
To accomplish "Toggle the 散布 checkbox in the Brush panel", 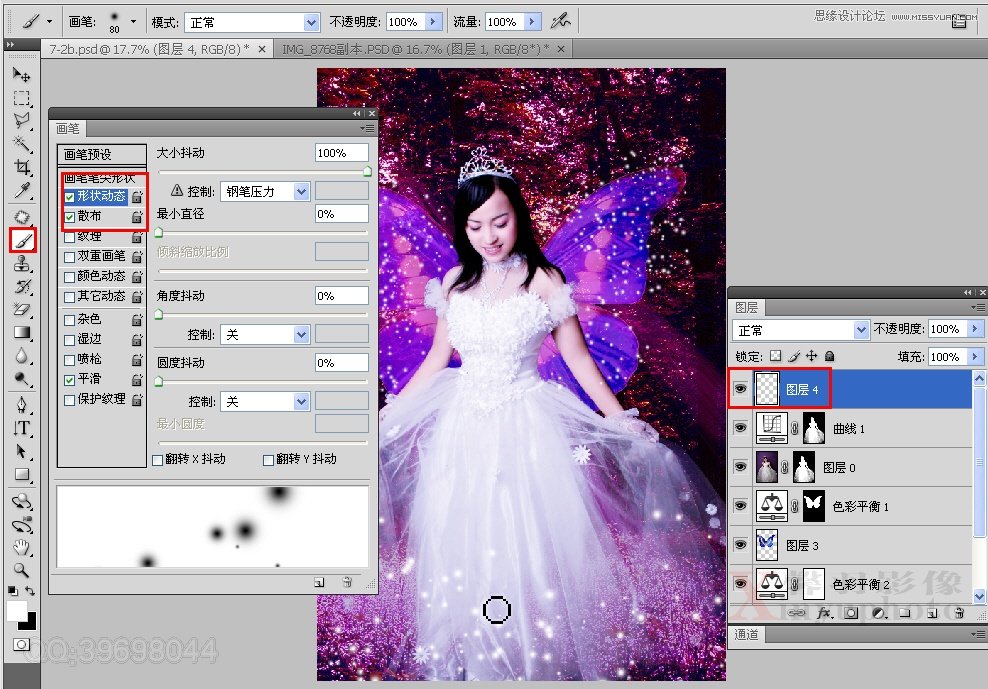I will (70, 215).
